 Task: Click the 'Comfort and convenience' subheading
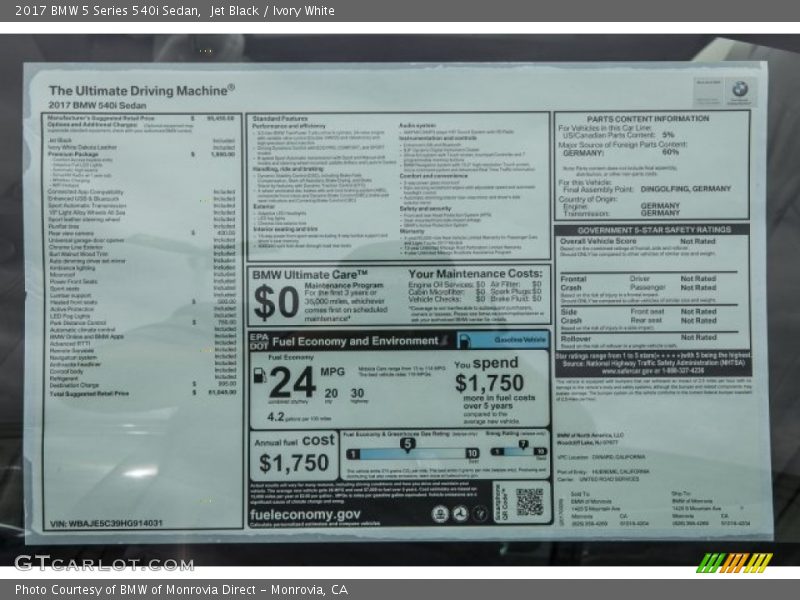point(433,176)
